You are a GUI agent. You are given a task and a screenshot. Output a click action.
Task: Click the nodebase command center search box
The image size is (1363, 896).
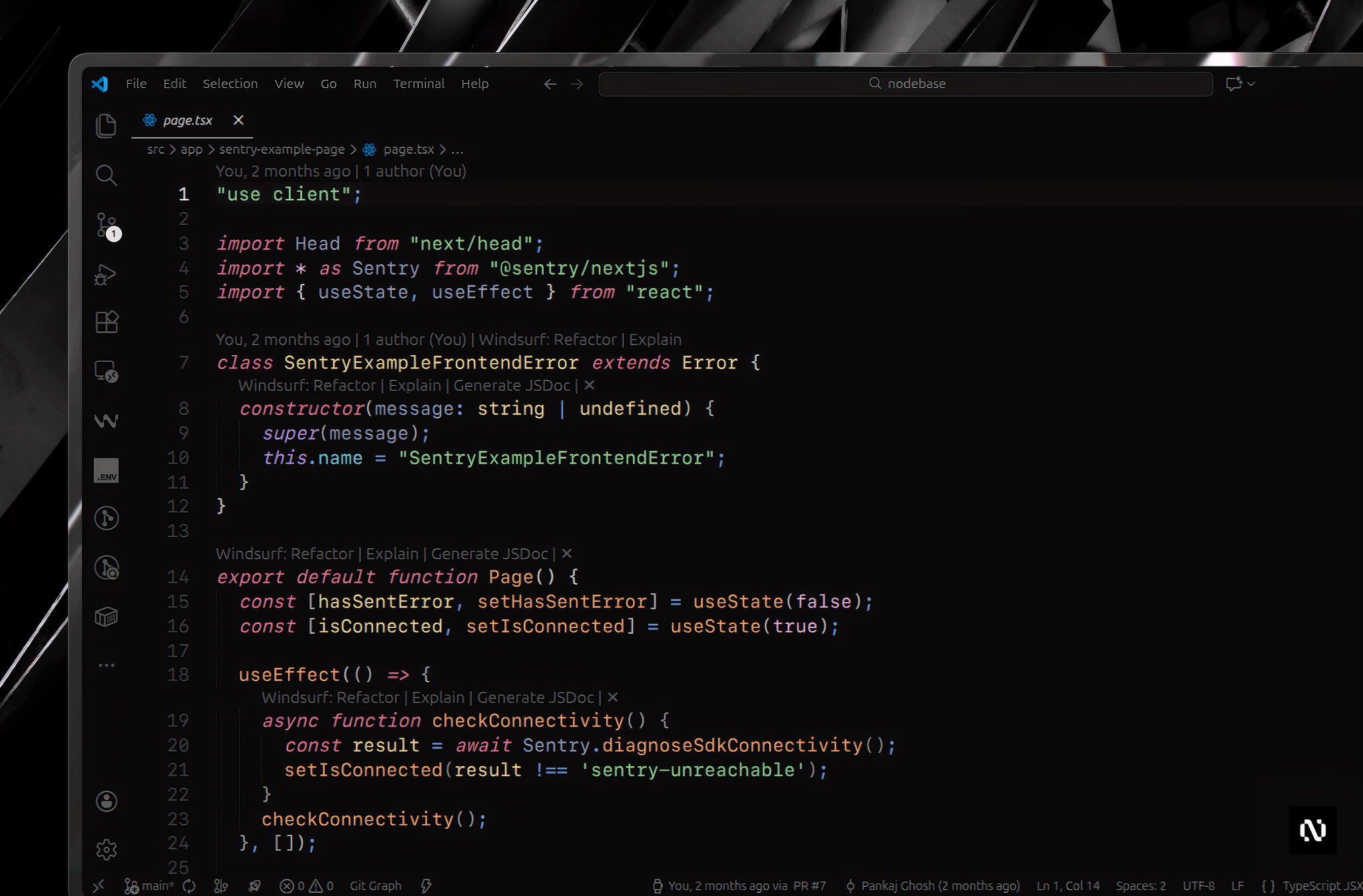pos(905,84)
